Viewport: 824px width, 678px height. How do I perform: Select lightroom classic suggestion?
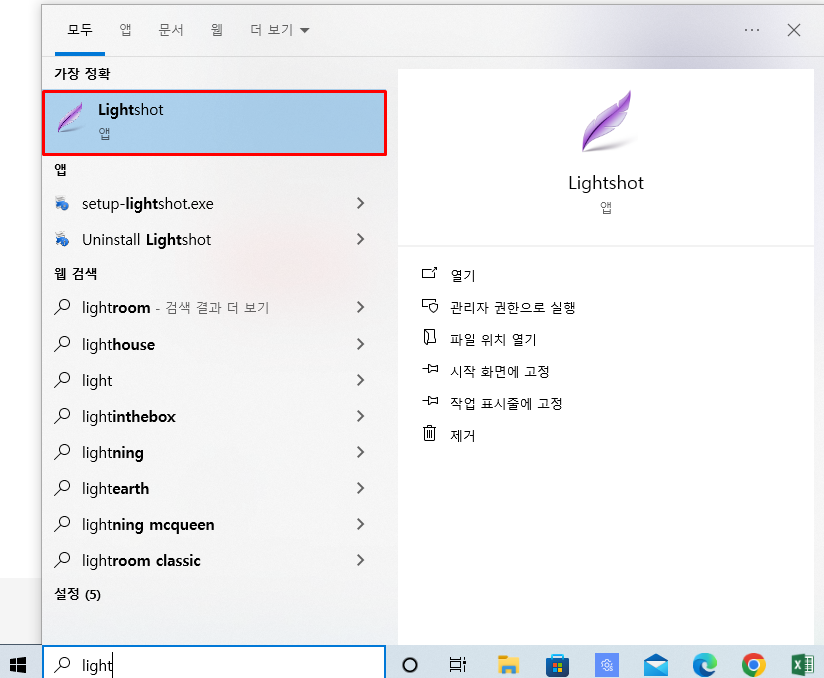point(214,560)
